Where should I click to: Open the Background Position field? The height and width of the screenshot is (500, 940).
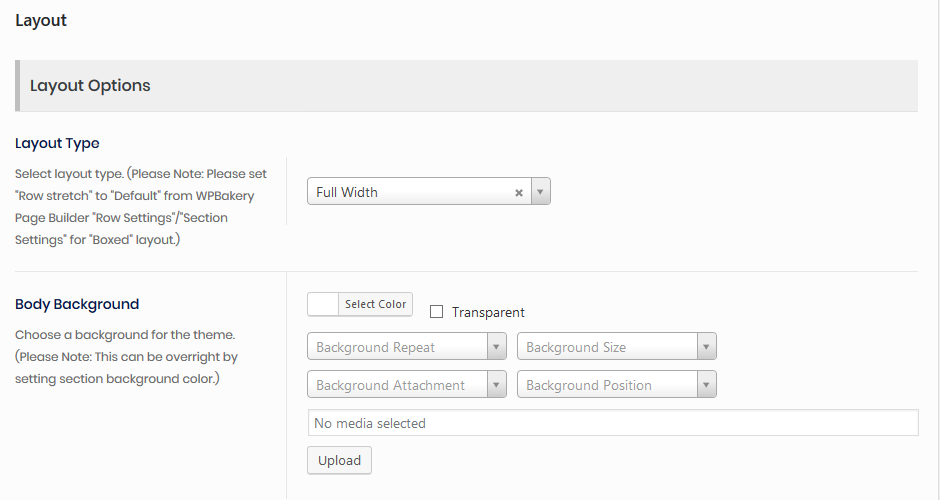[606, 385]
